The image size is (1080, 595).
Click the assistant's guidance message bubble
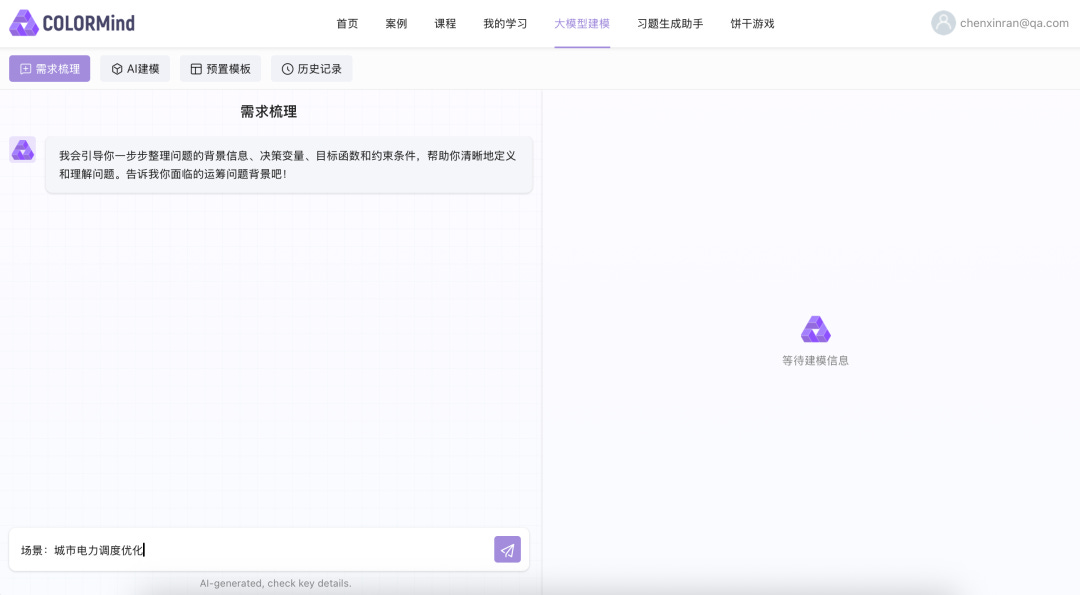289,165
